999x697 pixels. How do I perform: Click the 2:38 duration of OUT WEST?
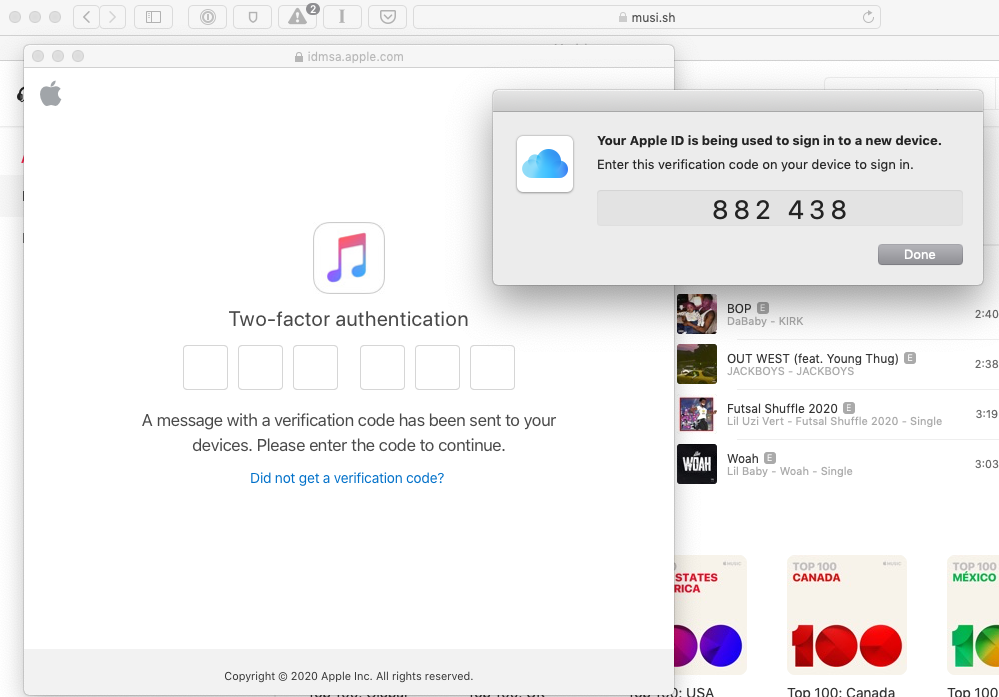[986, 364]
